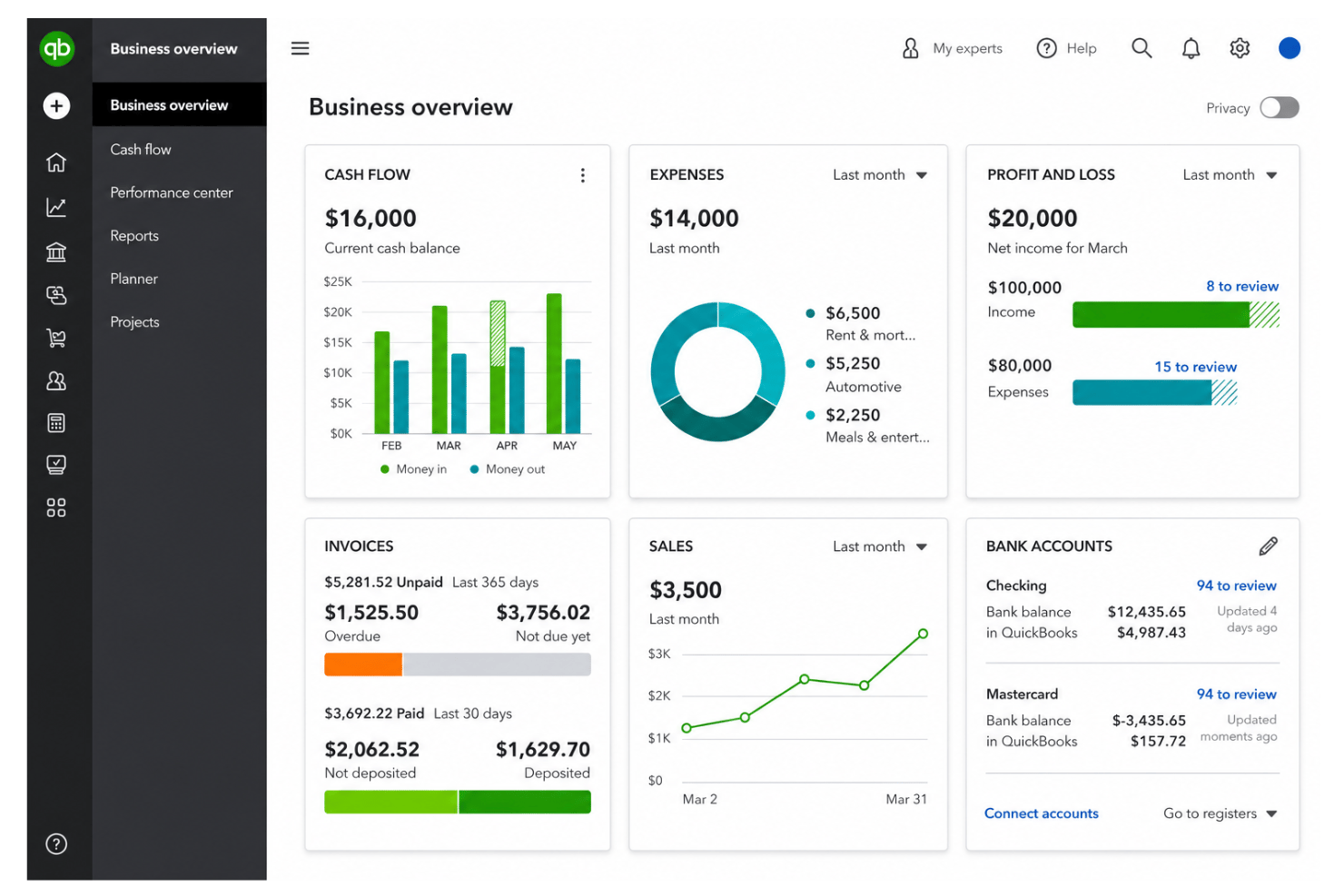The height and width of the screenshot is (896, 1344).
Task: Open Sales Last month dropdown
Action: pyautogui.click(x=880, y=546)
